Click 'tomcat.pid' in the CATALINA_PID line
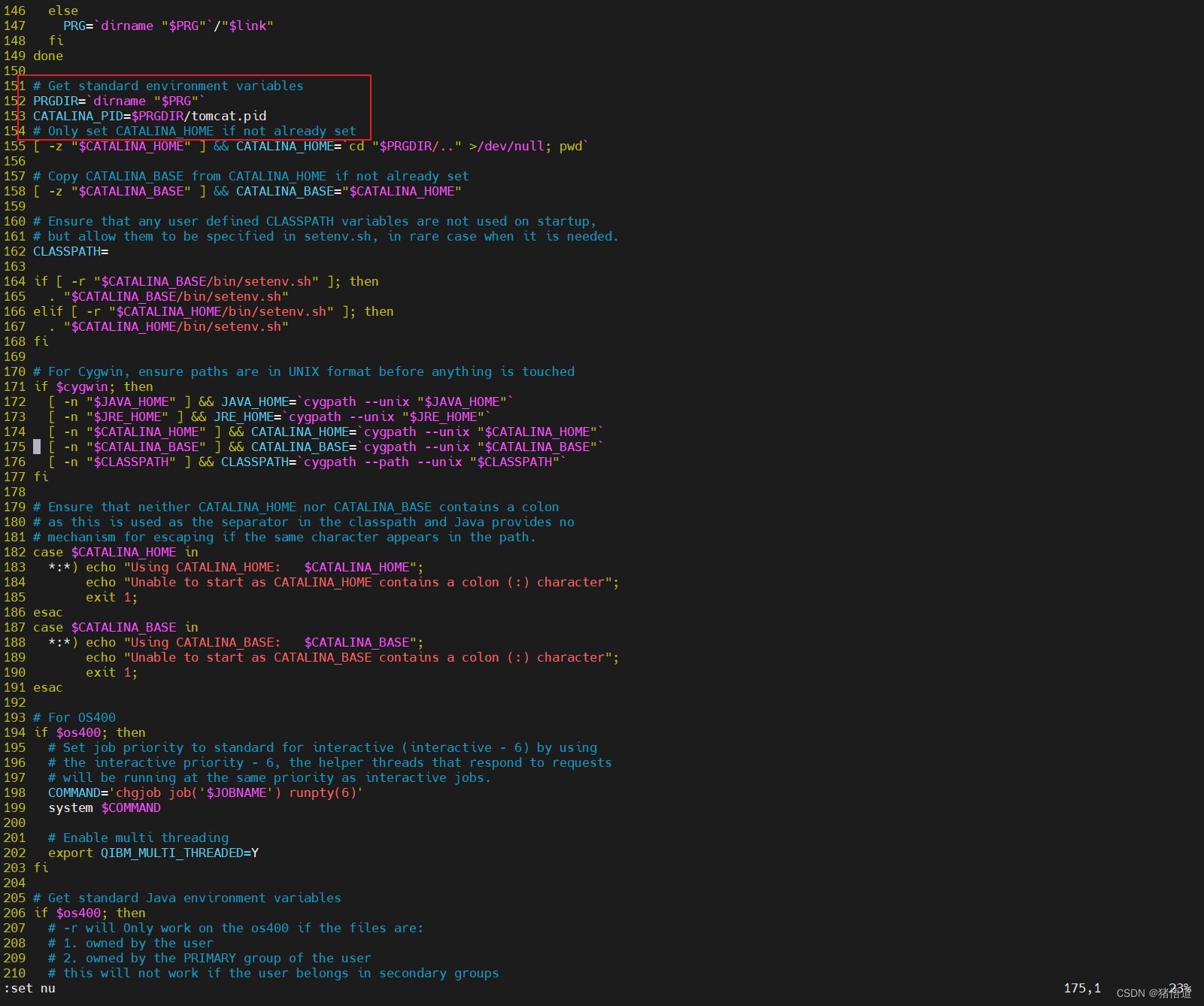 pyautogui.click(x=229, y=116)
